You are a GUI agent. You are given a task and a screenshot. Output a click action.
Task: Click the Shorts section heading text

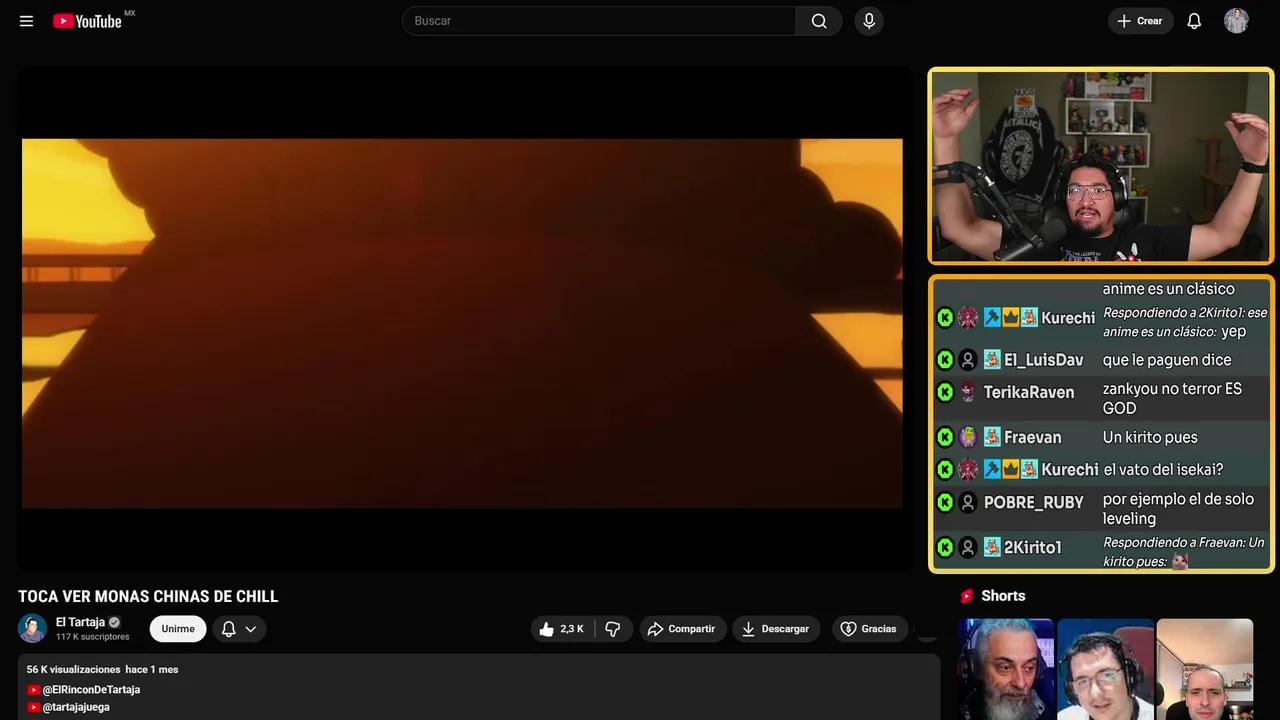[1003, 596]
